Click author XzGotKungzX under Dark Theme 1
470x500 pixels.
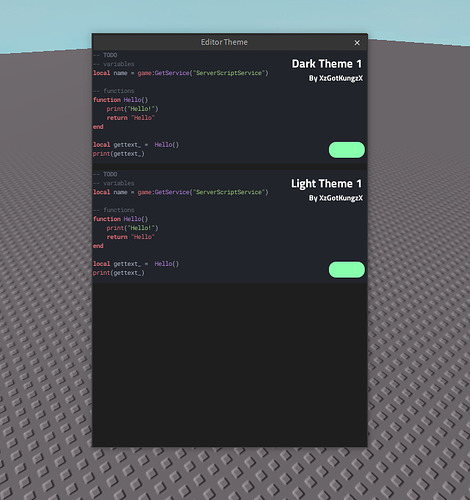[x=335, y=78]
